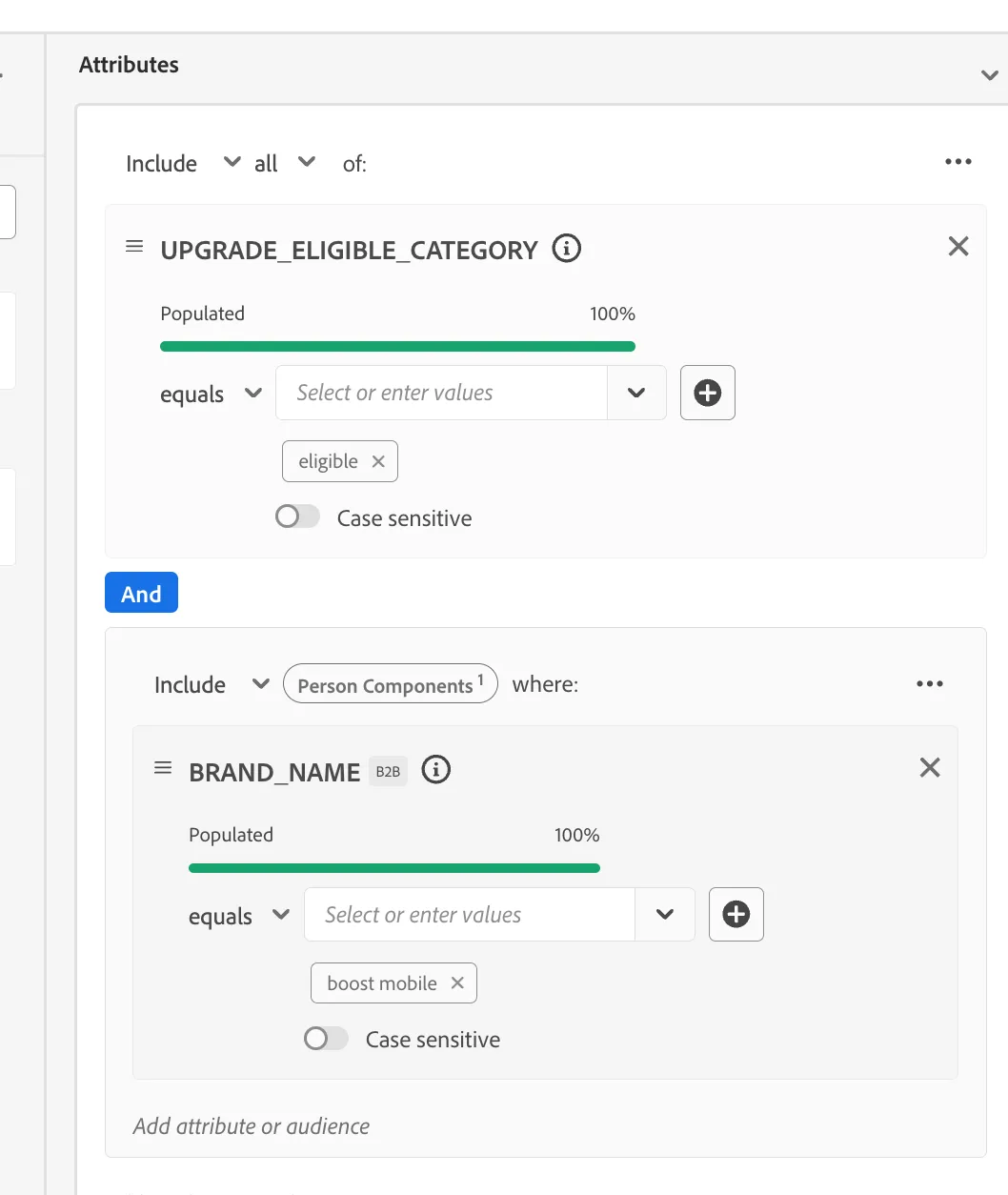
Task: Click the UPGRADE_ELIGIBLE_CATEGORY attribute title
Action: pos(349,250)
